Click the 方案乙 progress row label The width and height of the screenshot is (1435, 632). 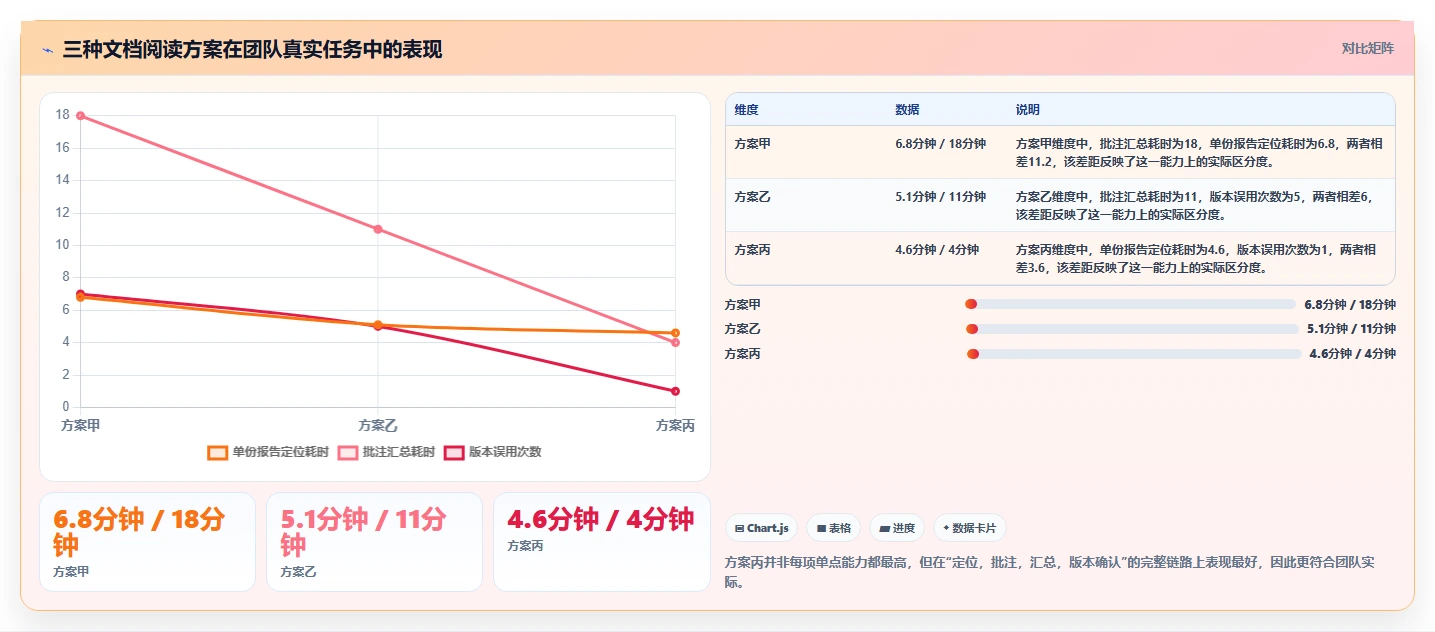743,329
